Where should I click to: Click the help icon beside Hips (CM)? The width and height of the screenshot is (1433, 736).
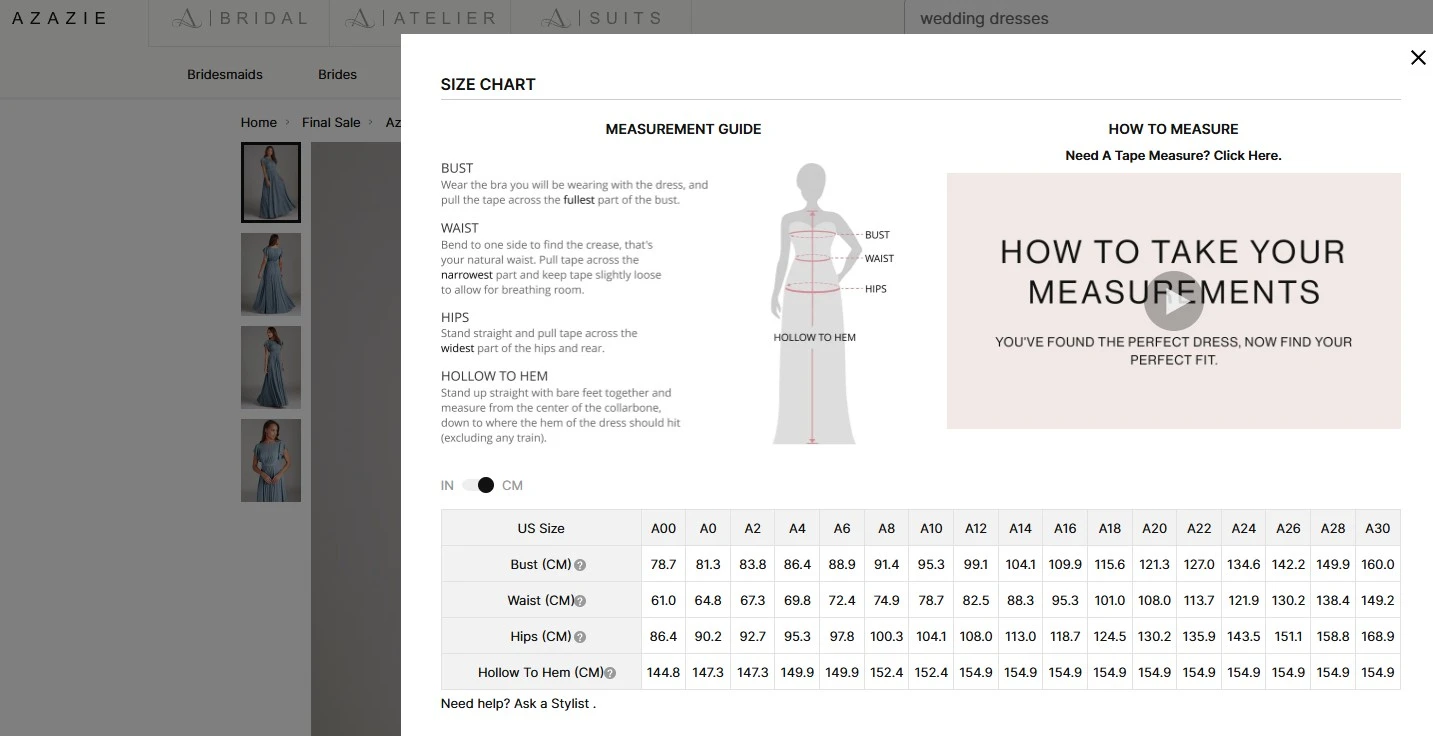[x=580, y=637]
